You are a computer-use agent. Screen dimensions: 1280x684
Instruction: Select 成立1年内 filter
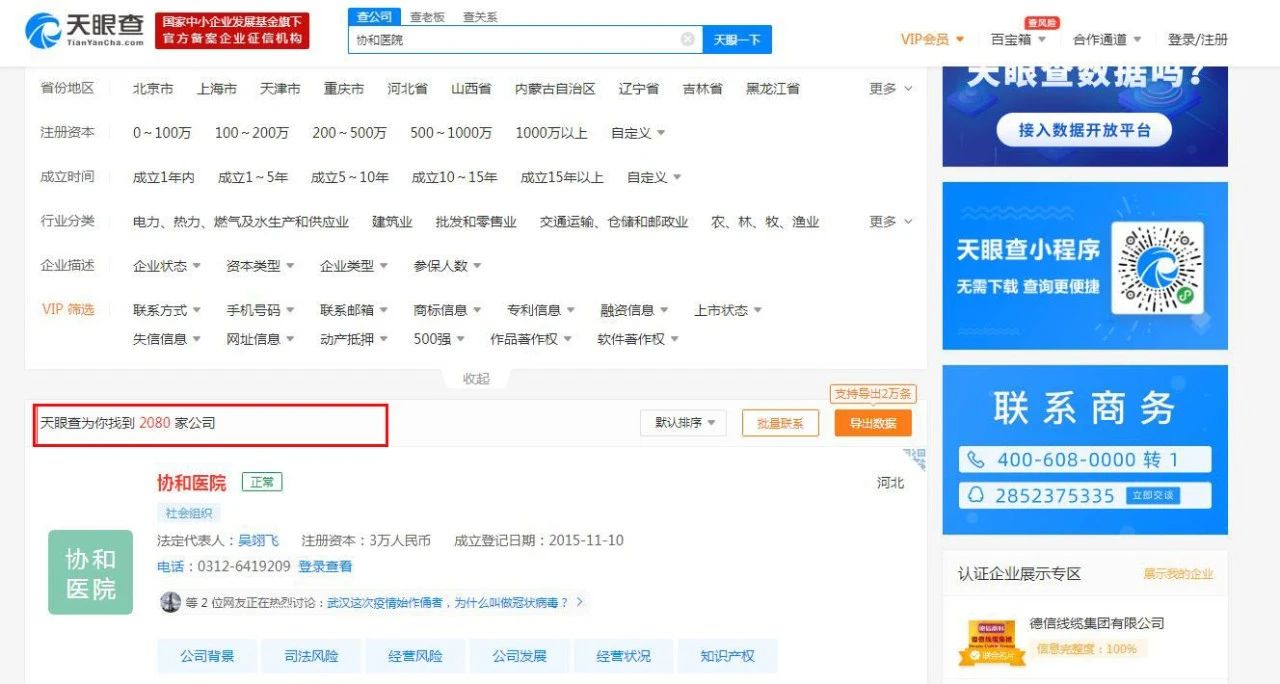tap(163, 177)
